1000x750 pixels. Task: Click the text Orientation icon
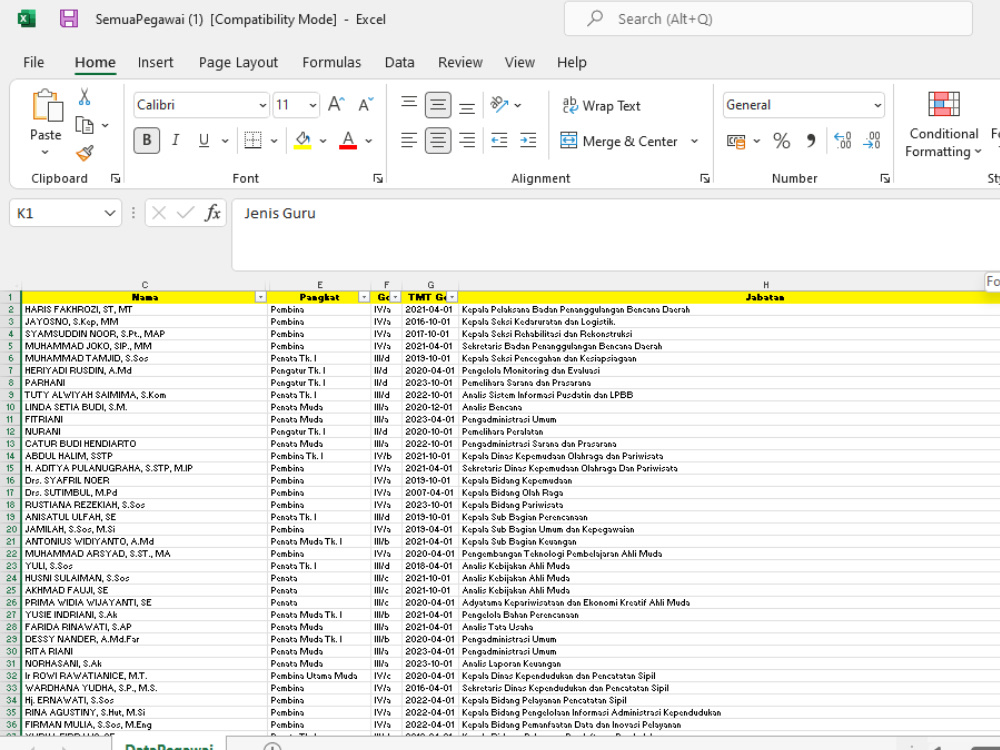pyautogui.click(x=499, y=105)
